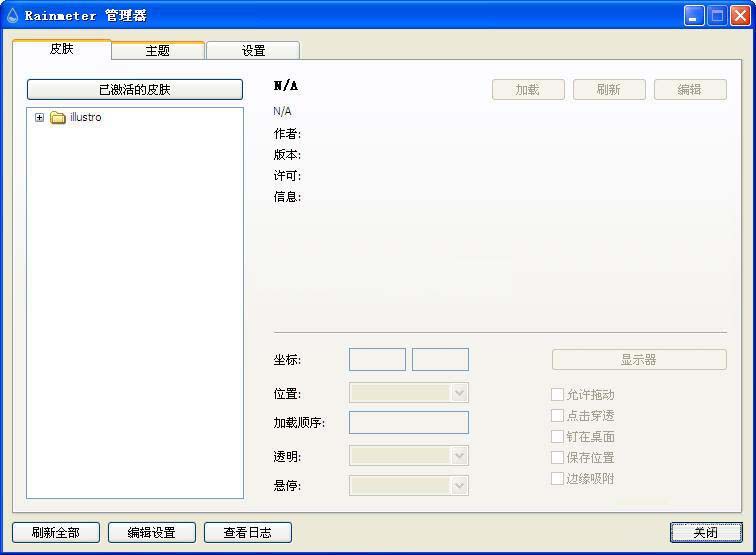Image resolution: width=756 pixels, height=555 pixels.
Task: Click the Rainmeter water drop title icon
Action: (13, 15)
